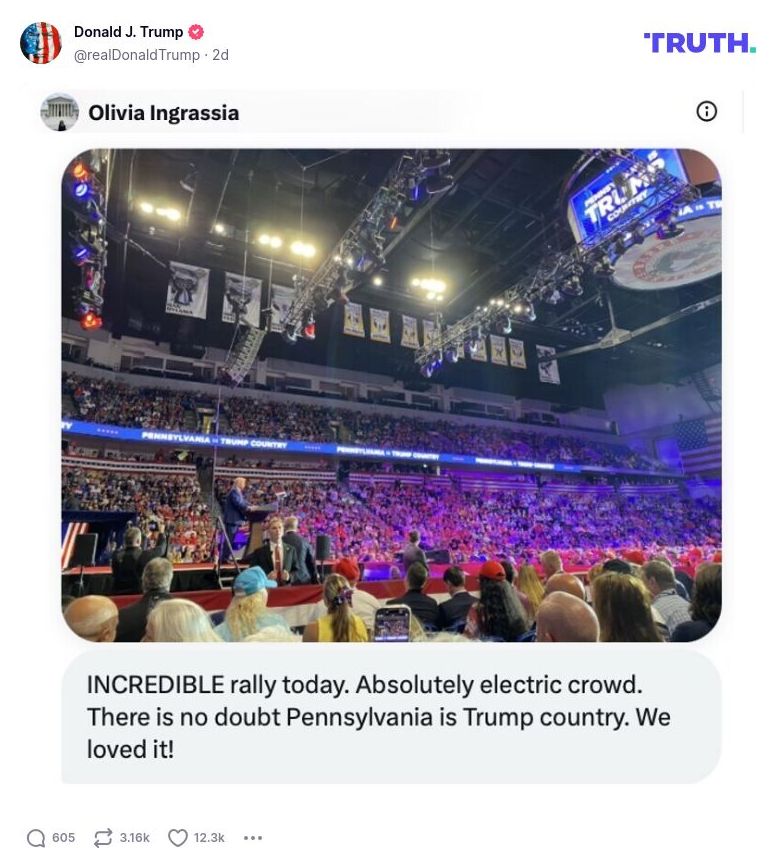Open the rally crowd photo
The height and width of the screenshot is (868, 777).
(390, 394)
